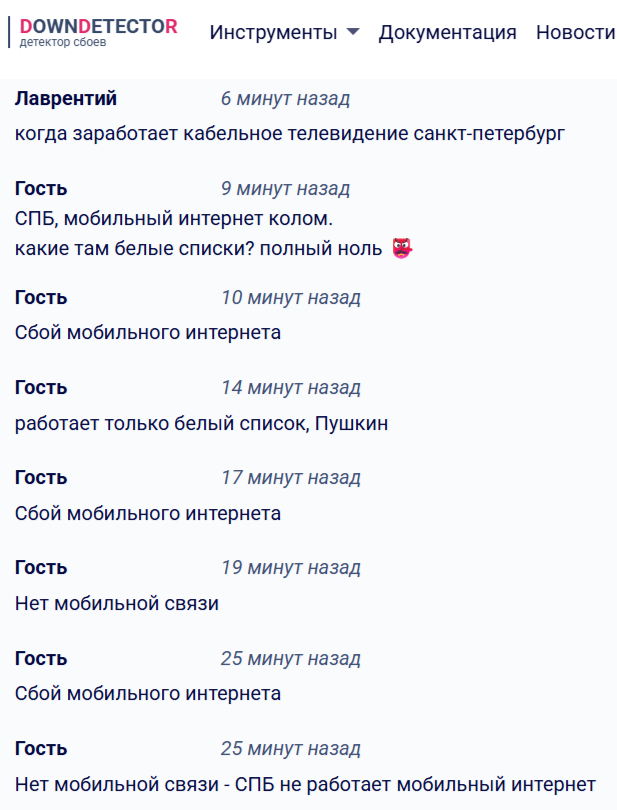Viewport: 617px width, 810px height.
Task: Click the '17 минут назад' timestamp
Action: pyautogui.click(x=290, y=478)
